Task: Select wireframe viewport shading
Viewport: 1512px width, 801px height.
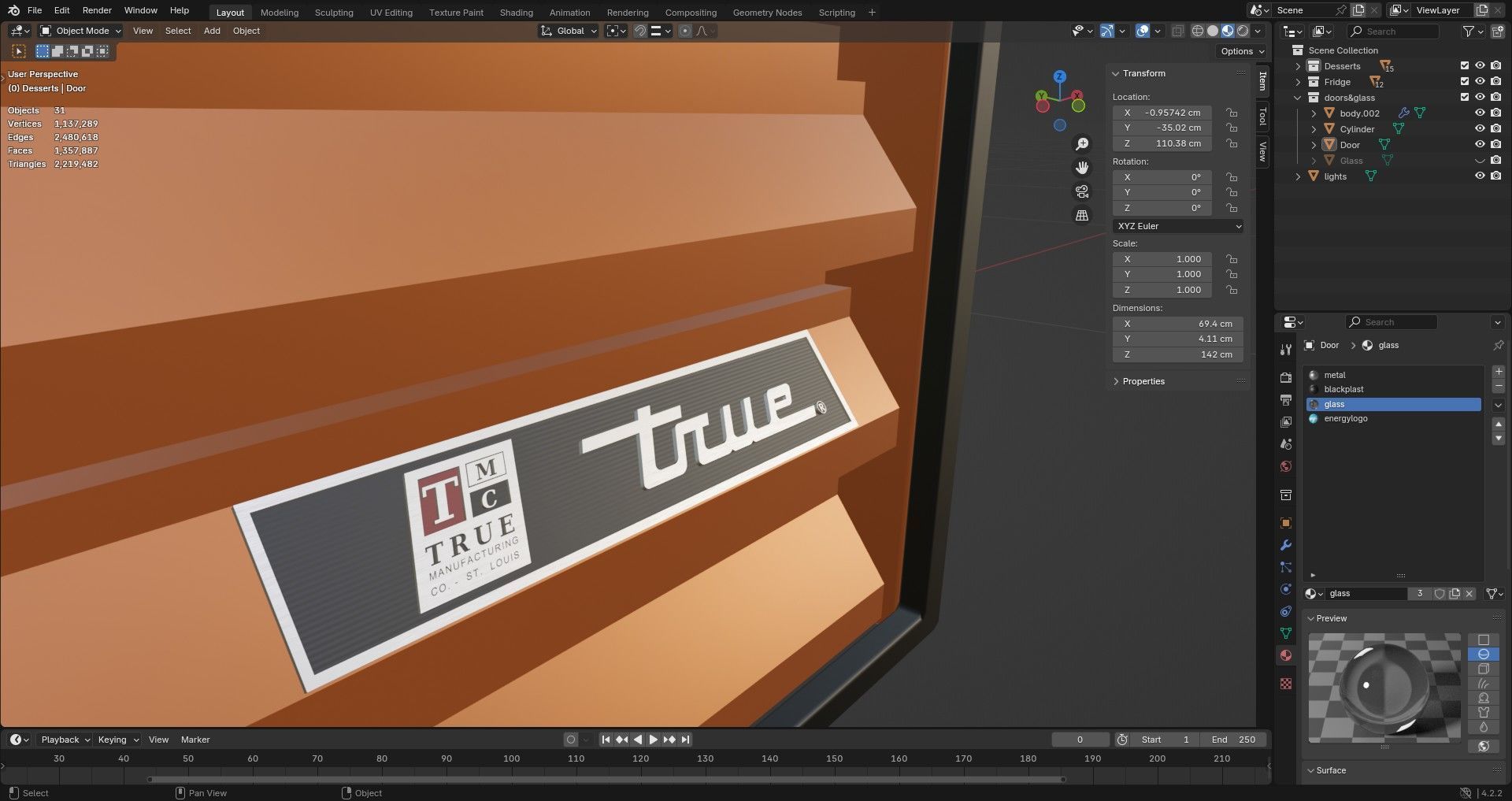Action: (1198, 31)
